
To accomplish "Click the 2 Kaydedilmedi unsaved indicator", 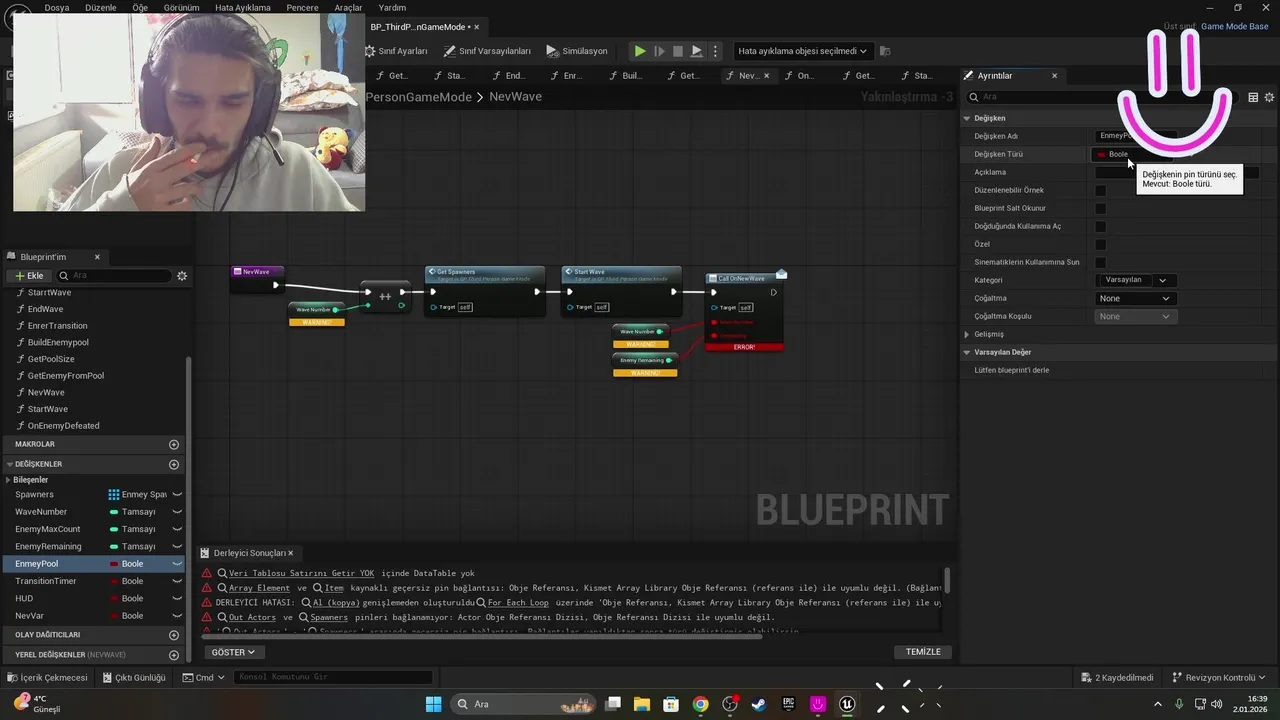I will coord(1117,678).
